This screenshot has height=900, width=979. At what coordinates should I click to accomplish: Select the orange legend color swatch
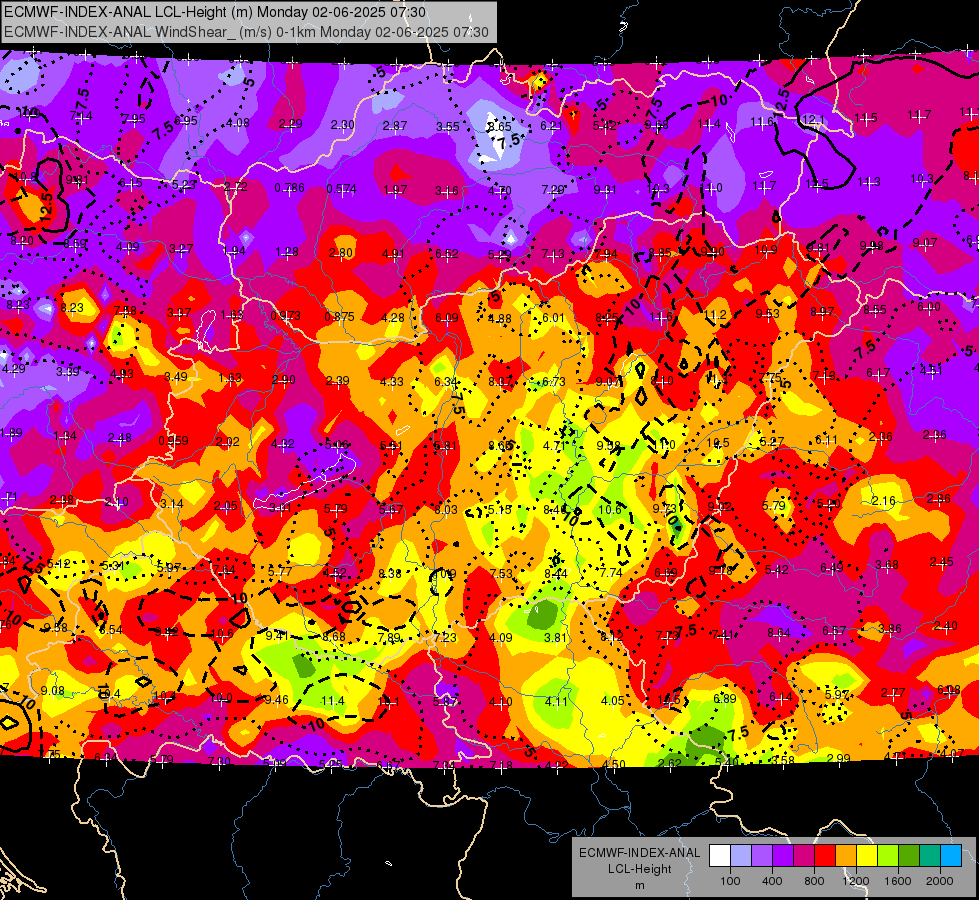(845, 856)
